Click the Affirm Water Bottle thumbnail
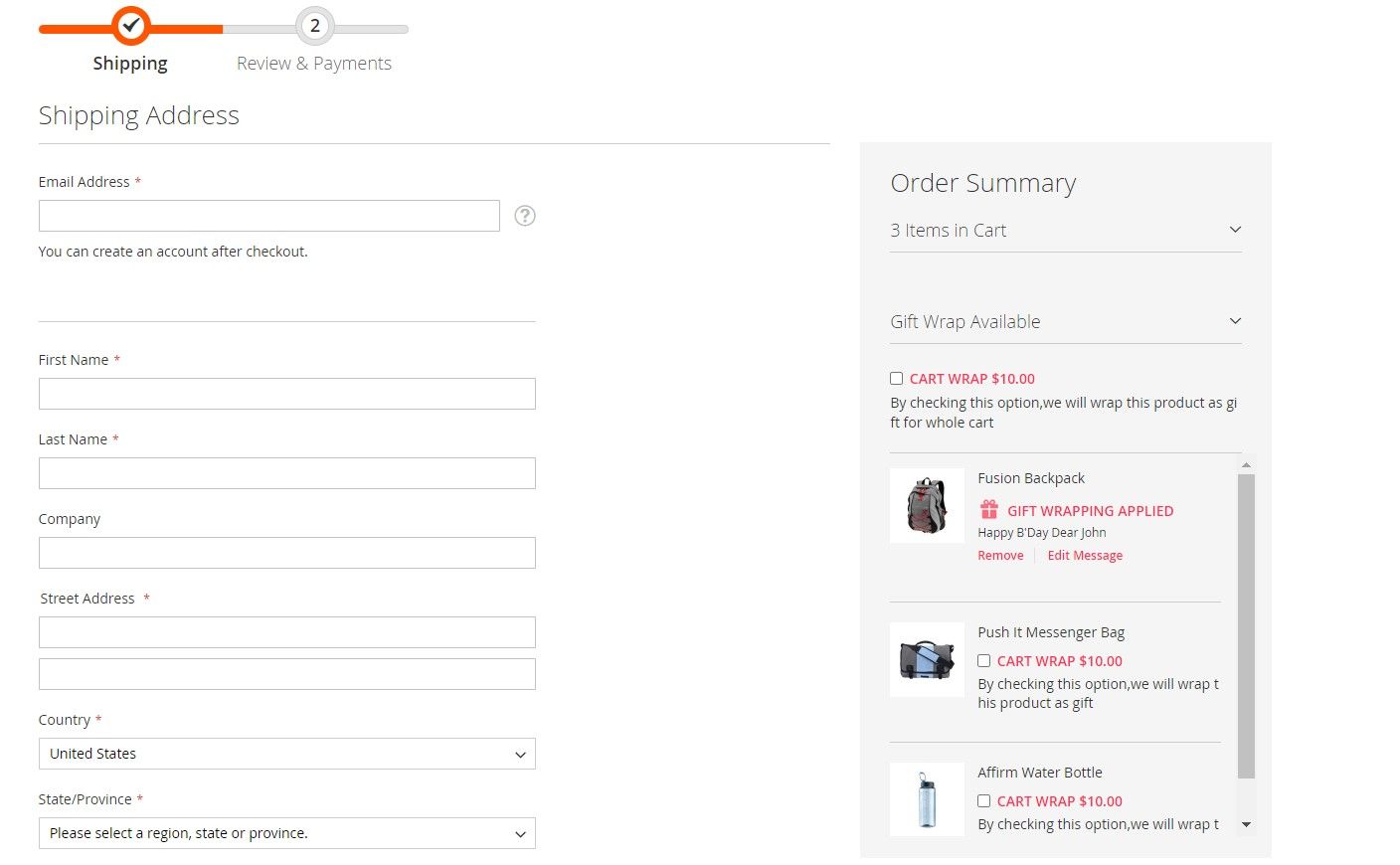1400x865 pixels. [927, 799]
